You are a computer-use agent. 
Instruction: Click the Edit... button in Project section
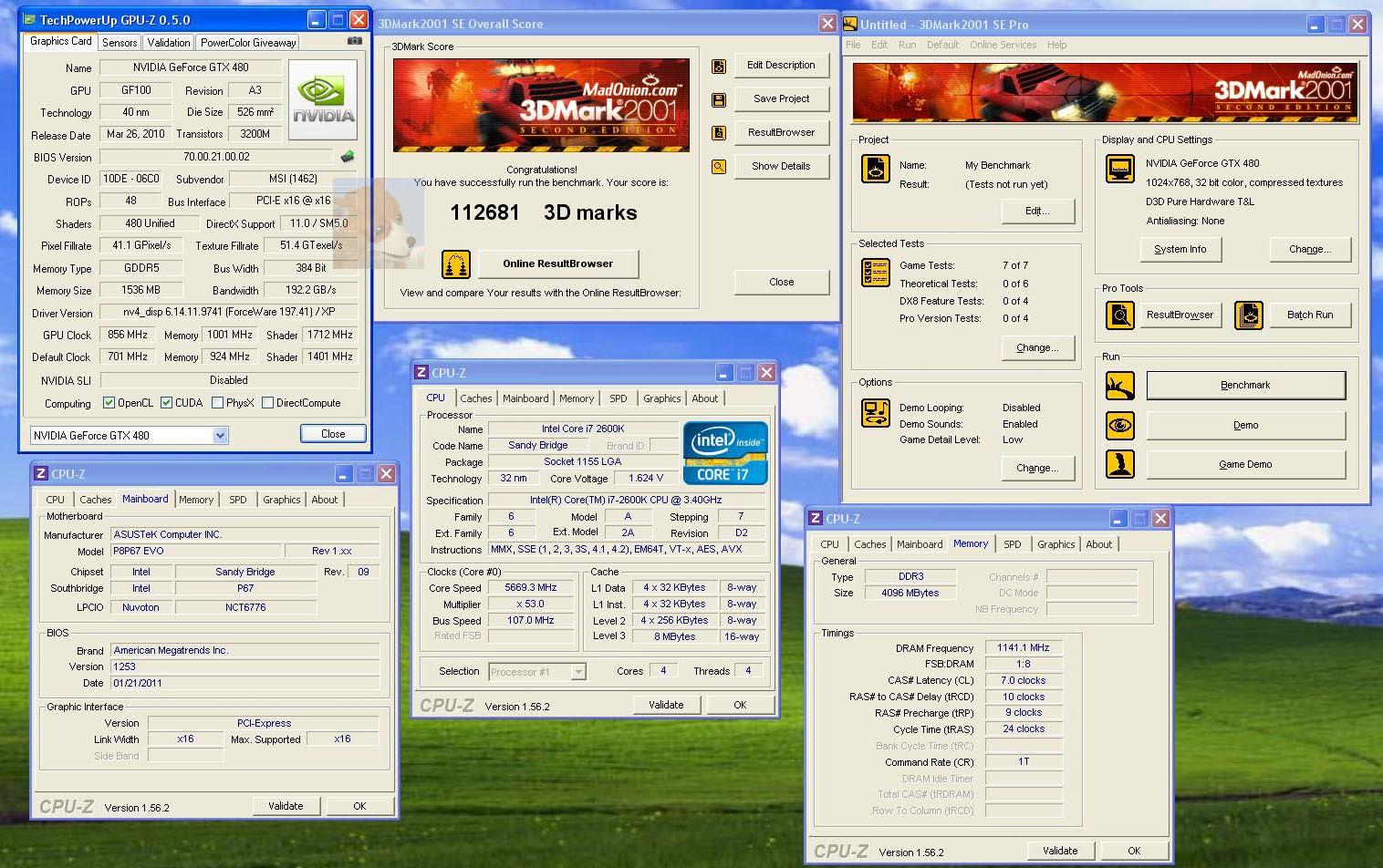coord(1037,211)
